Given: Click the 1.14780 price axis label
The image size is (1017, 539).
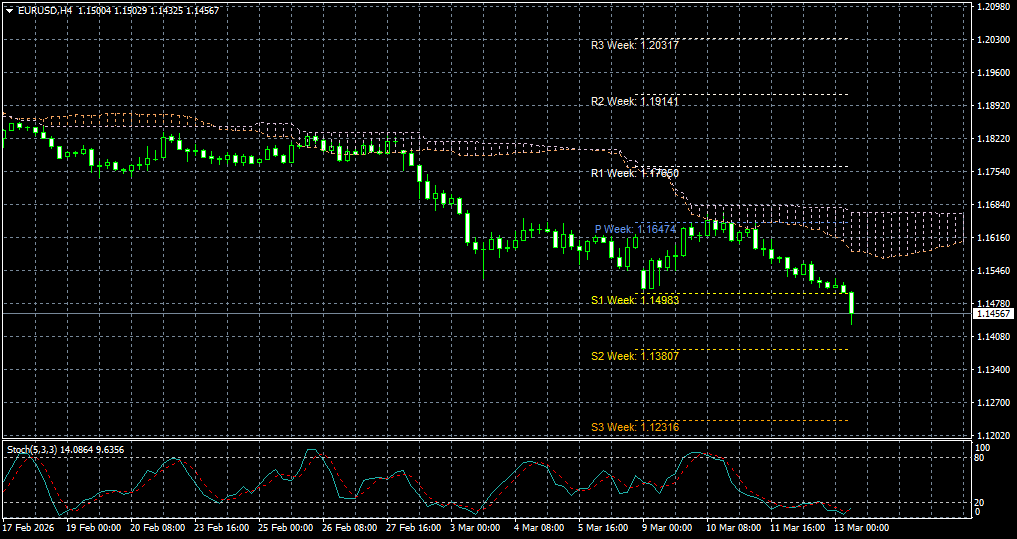Looking at the screenshot, I should [x=992, y=304].
